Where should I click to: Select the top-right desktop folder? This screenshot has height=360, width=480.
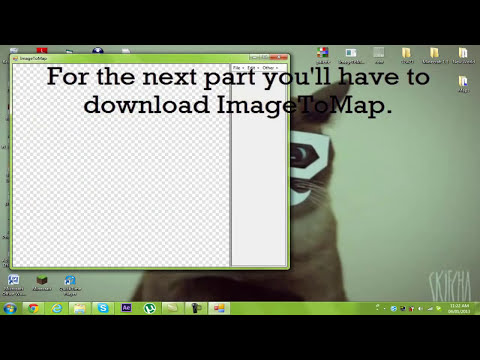463,55
